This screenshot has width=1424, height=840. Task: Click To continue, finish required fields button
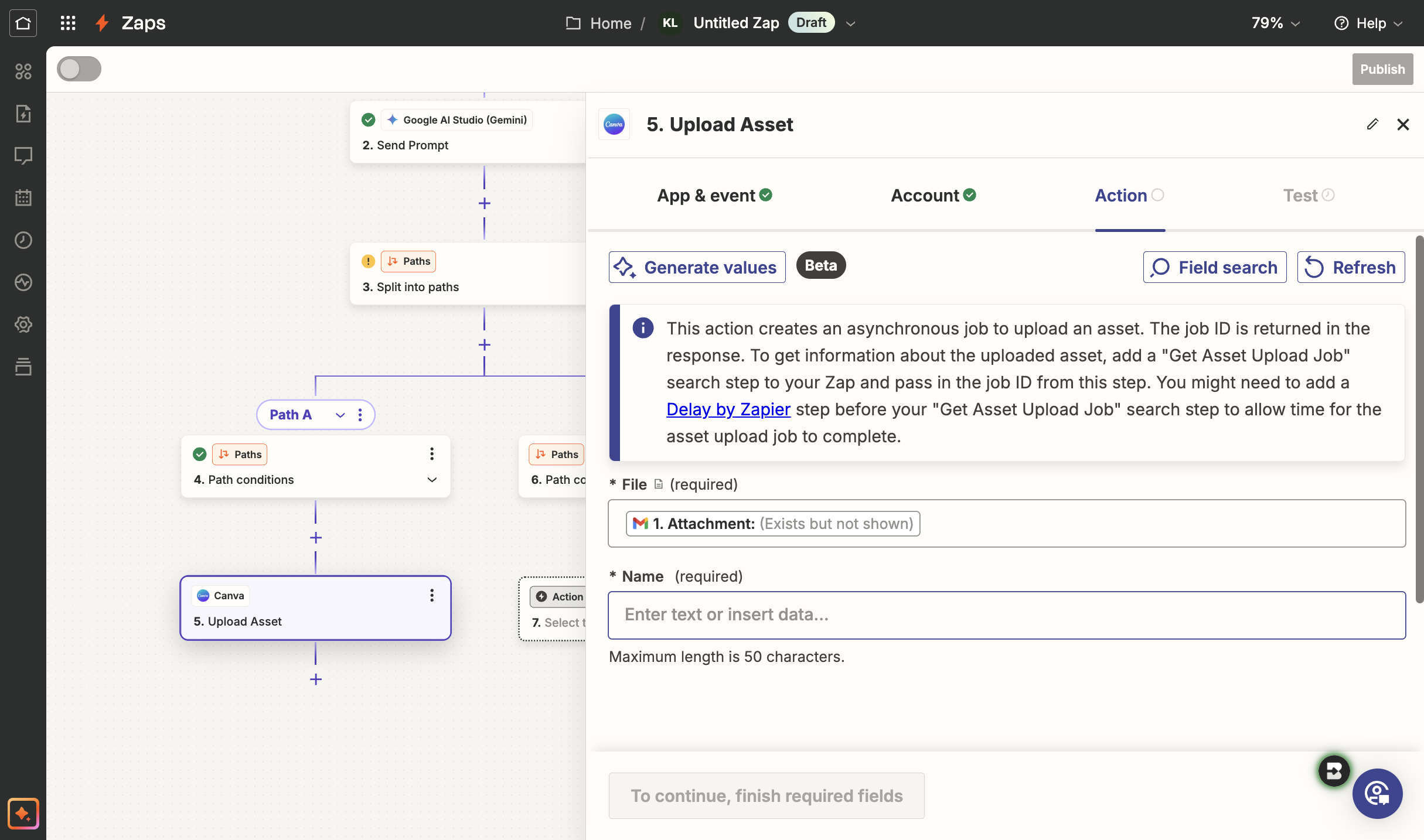click(766, 795)
